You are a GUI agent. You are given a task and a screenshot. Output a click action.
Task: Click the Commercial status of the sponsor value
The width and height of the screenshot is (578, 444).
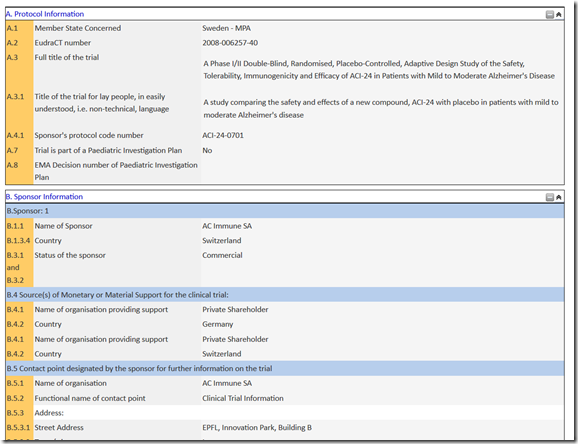pos(222,255)
